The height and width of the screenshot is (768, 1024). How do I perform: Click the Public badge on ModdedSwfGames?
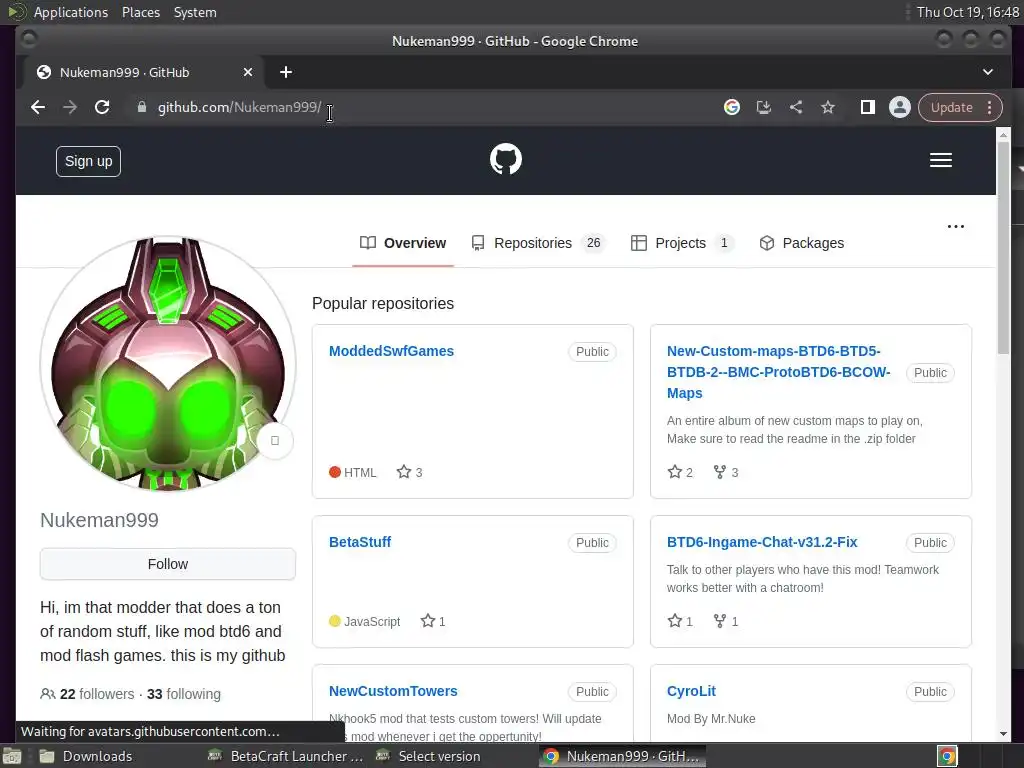(x=592, y=352)
